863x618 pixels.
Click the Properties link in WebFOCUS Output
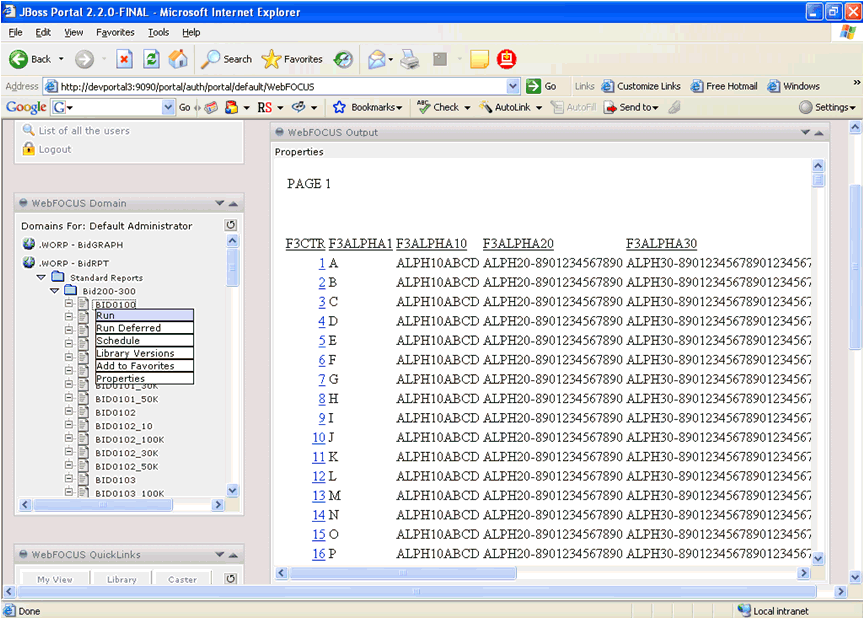[299, 152]
